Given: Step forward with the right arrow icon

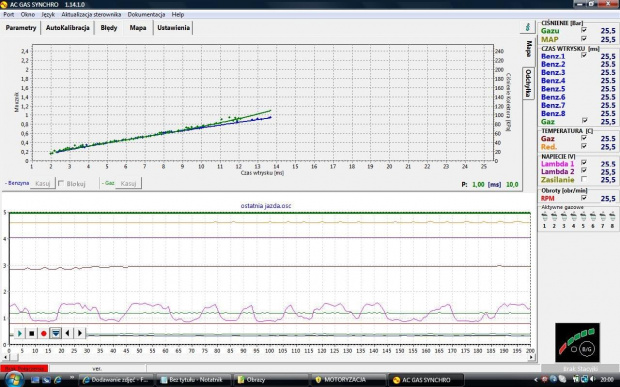Looking at the screenshot, I should point(79,334).
